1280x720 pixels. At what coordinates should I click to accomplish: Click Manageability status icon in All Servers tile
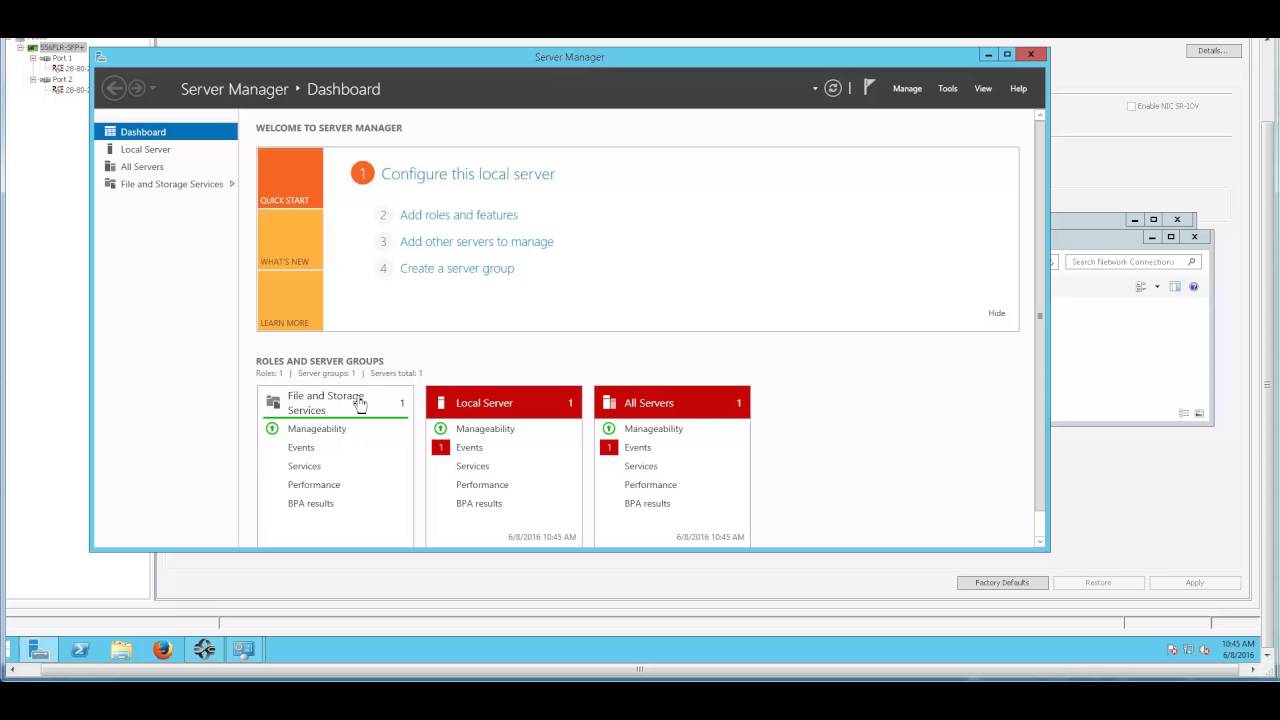pyautogui.click(x=609, y=428)
